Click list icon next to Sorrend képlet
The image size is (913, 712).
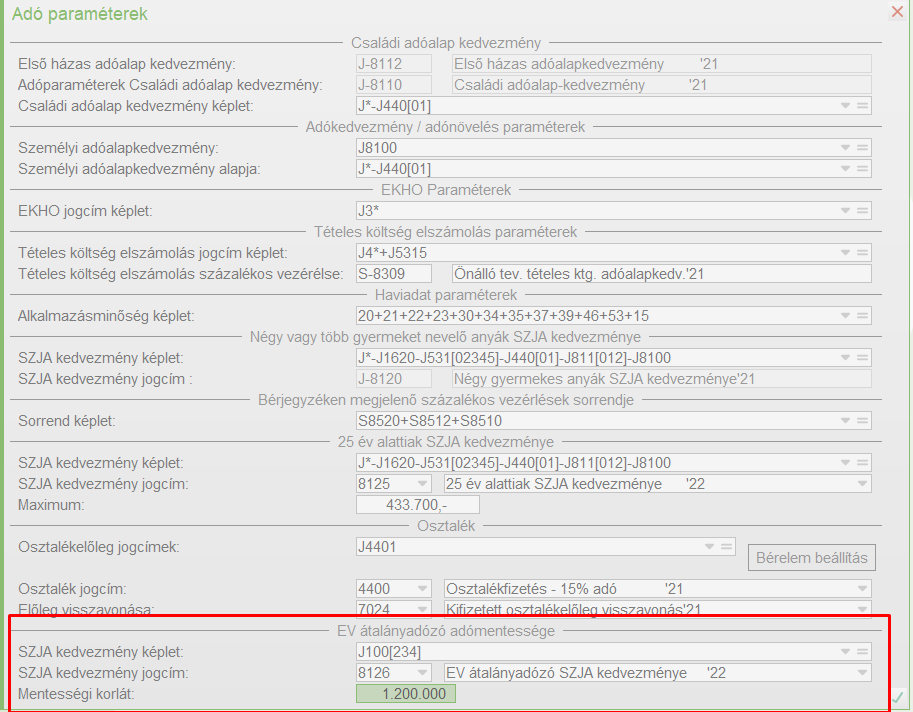coord(863,420)
